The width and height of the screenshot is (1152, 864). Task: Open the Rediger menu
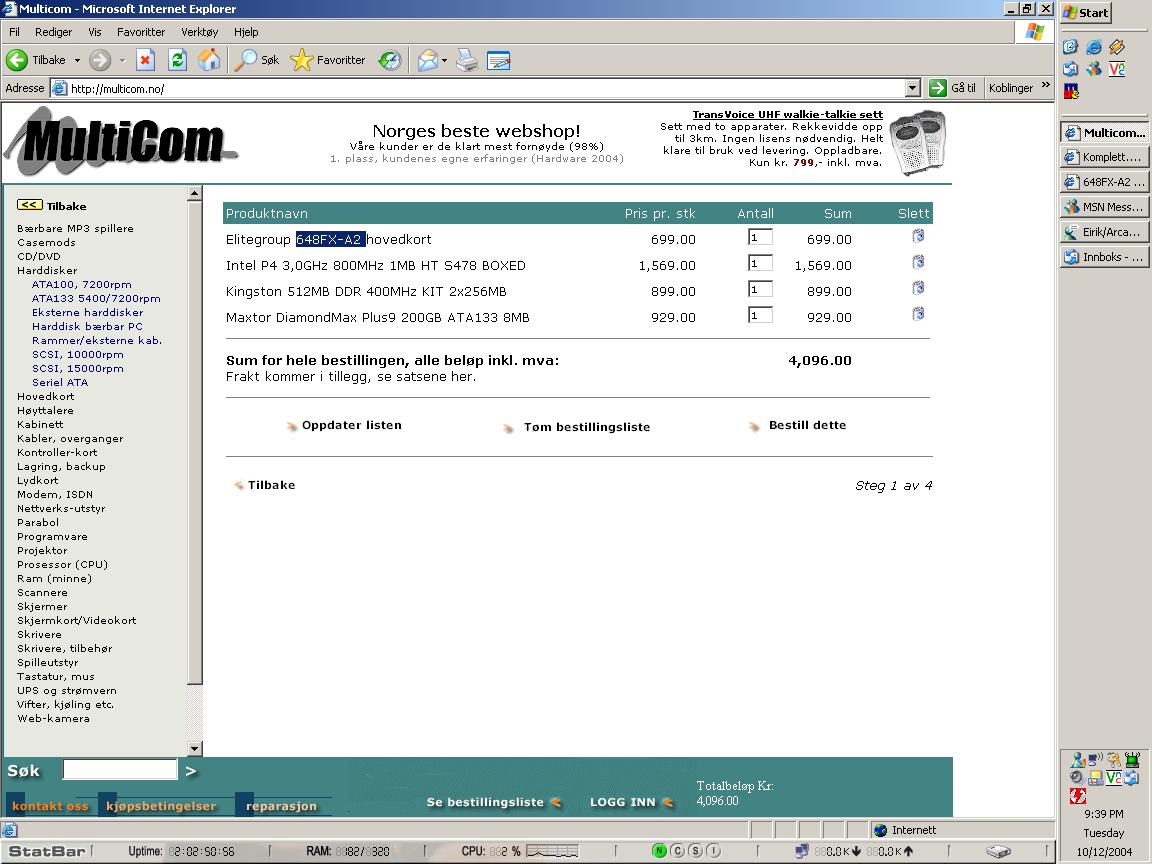[54, 32]
